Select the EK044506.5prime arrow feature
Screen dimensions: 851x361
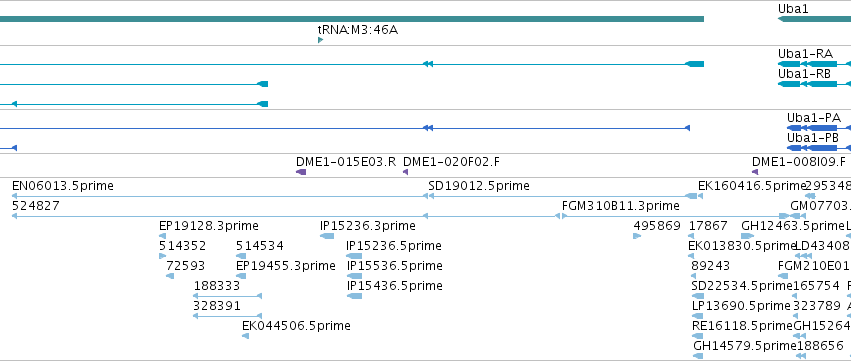point(245,336)
